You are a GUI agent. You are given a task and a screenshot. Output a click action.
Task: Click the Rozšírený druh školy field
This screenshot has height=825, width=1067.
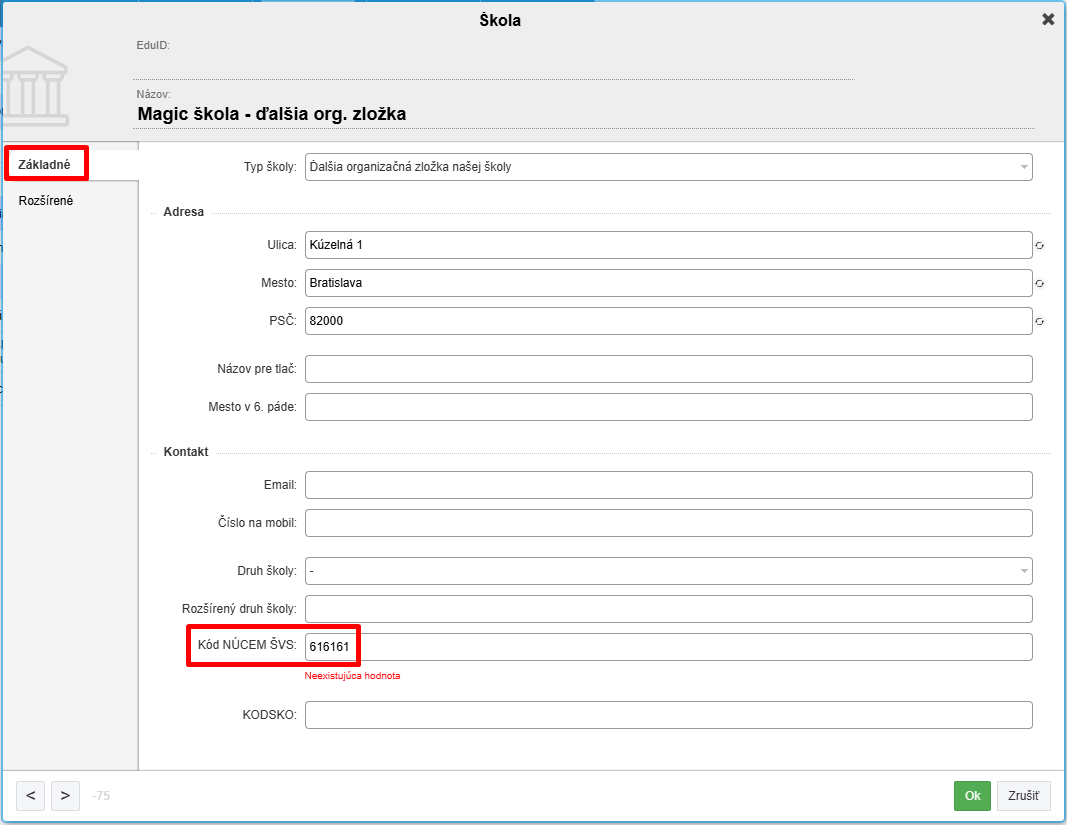tap(668, 609)
